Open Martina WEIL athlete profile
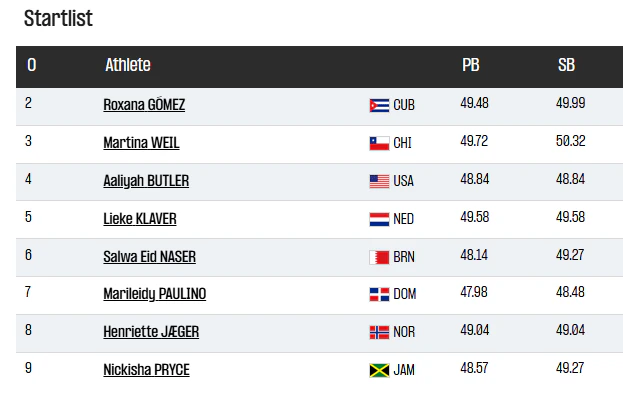Image resolution: width=623 pixels, height=395 pixels. [141, 143]
